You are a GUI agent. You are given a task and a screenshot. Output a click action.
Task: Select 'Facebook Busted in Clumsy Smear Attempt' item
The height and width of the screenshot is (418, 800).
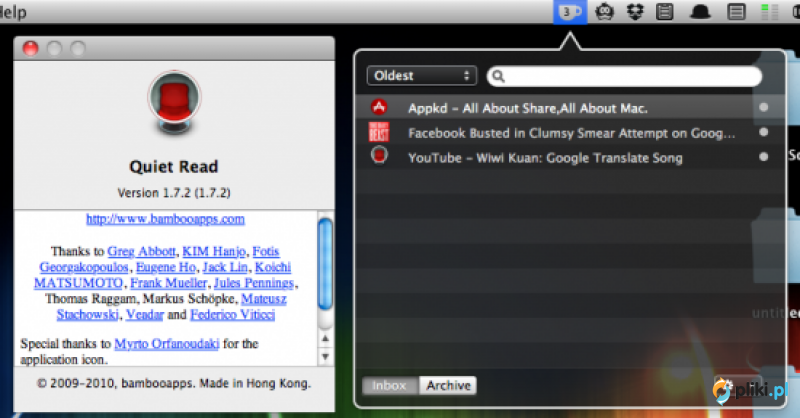tap(570, 132)
